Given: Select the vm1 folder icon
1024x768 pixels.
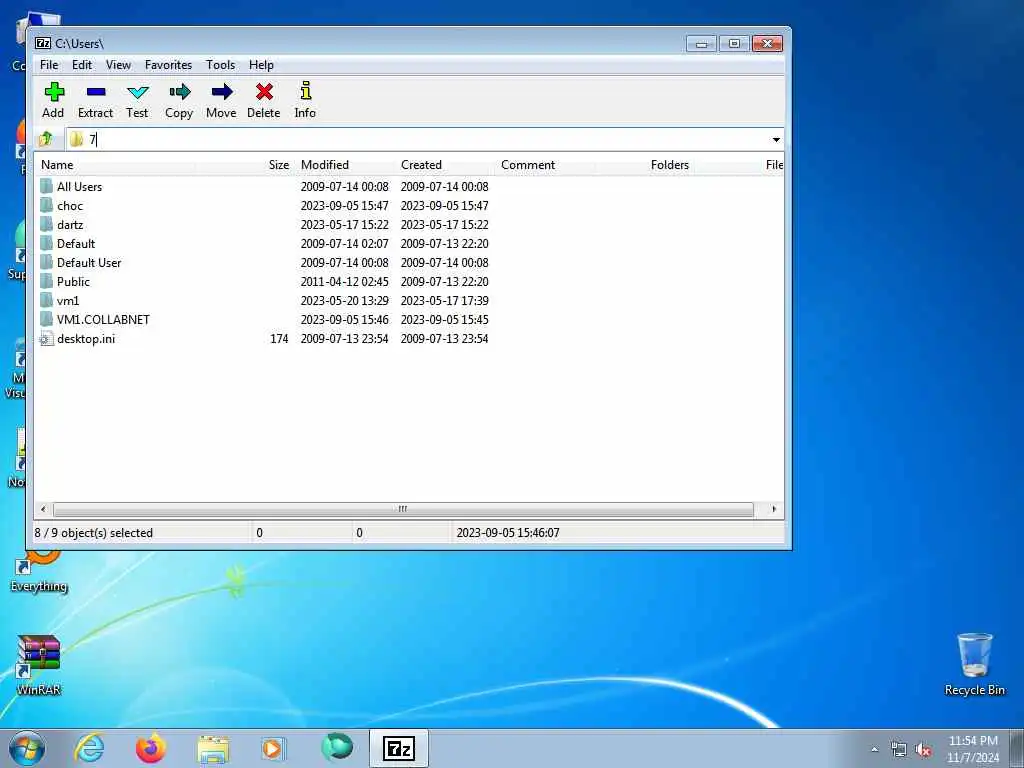Looking at the screenshot, I should tap(46, 300).
